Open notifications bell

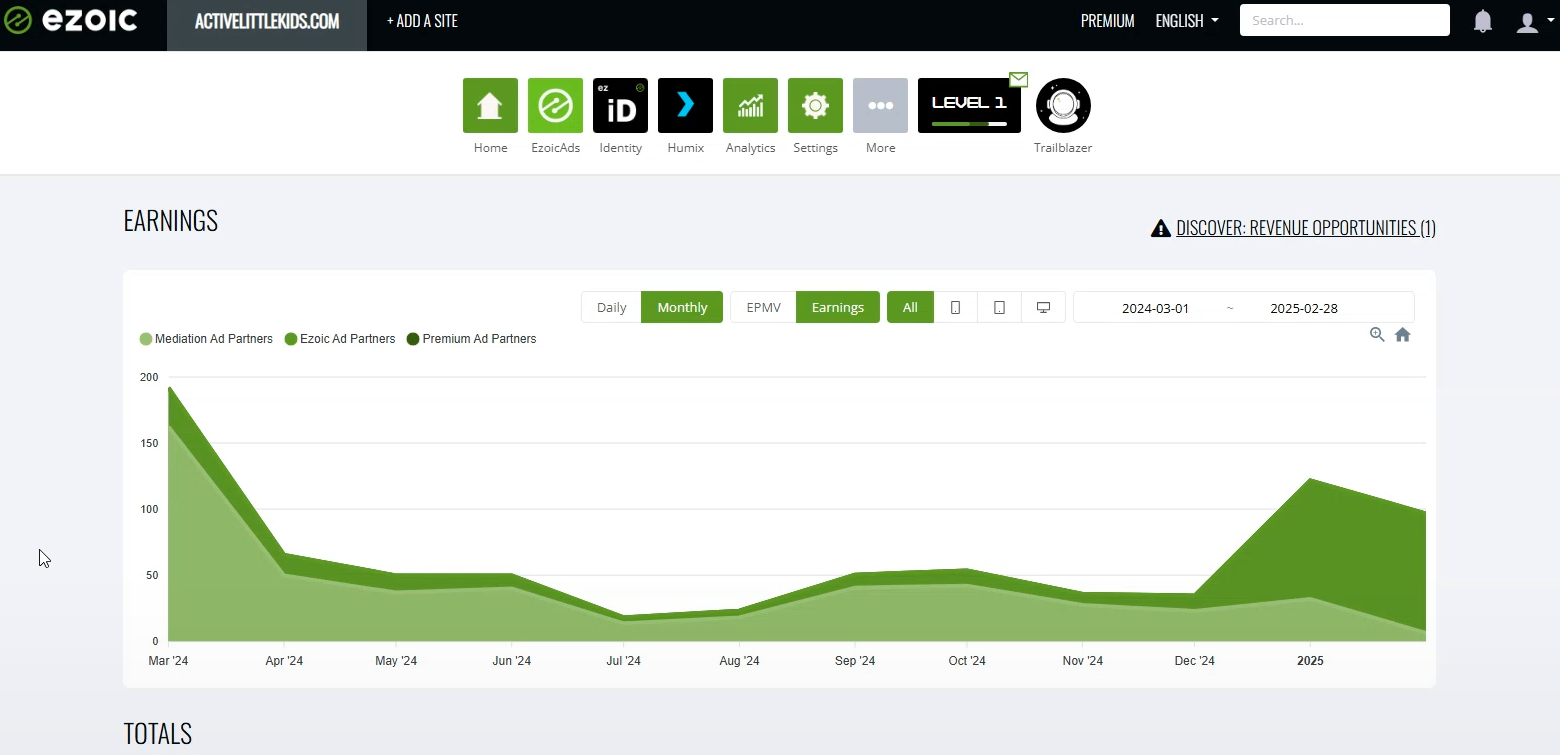[x=1483, y=21]
